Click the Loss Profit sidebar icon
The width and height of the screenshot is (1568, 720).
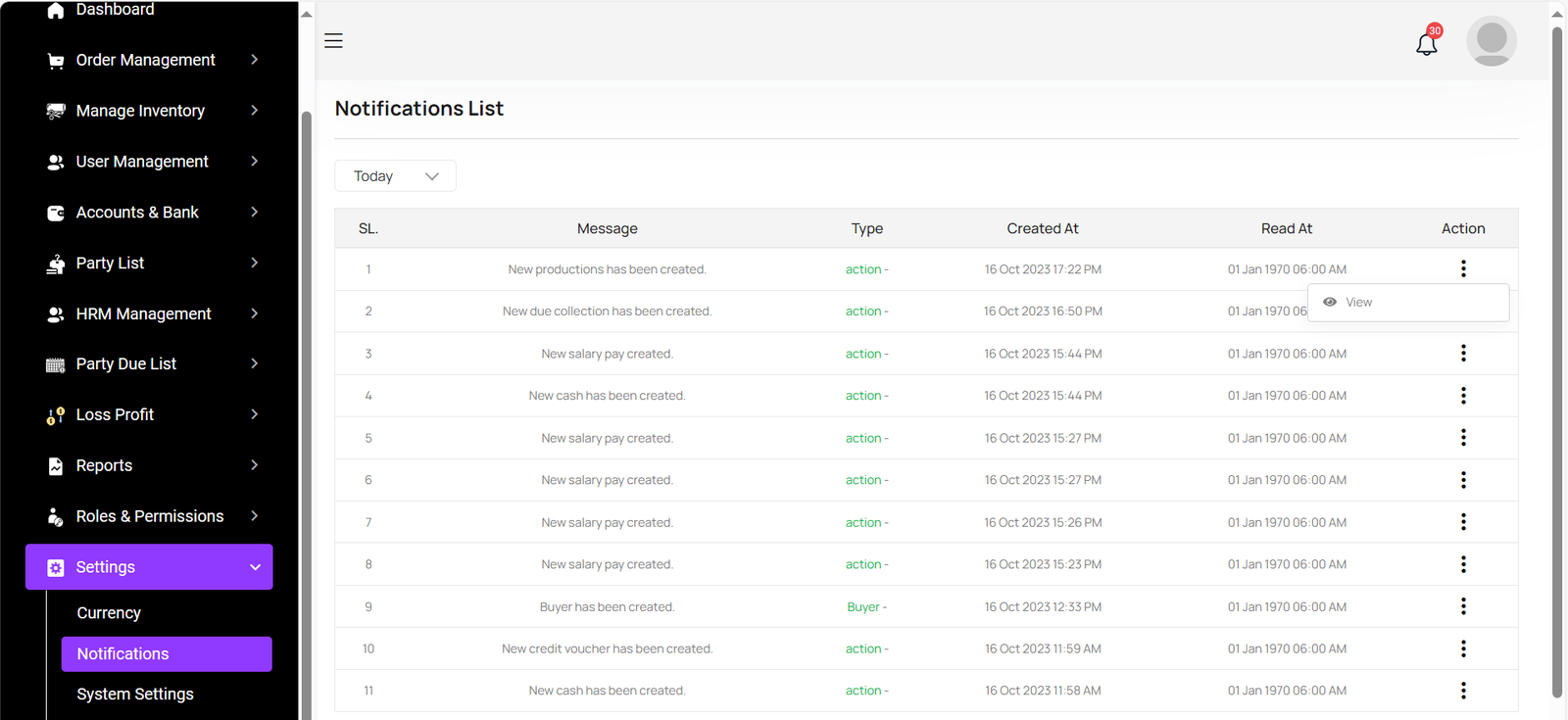56,415
